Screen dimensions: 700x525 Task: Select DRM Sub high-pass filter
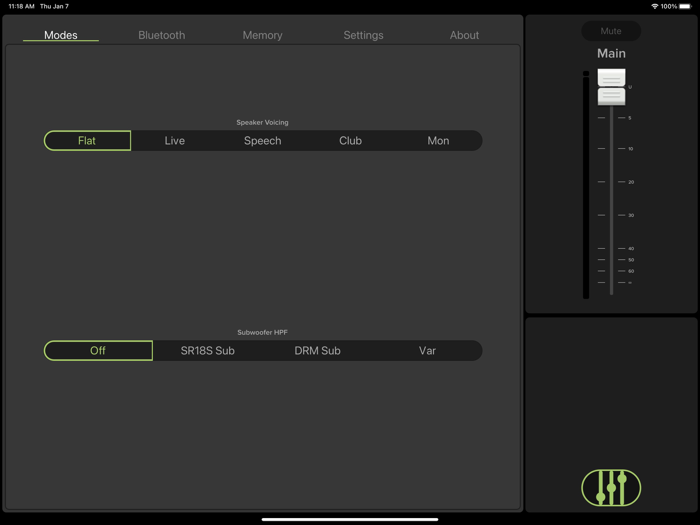click(x=317, y=350)
